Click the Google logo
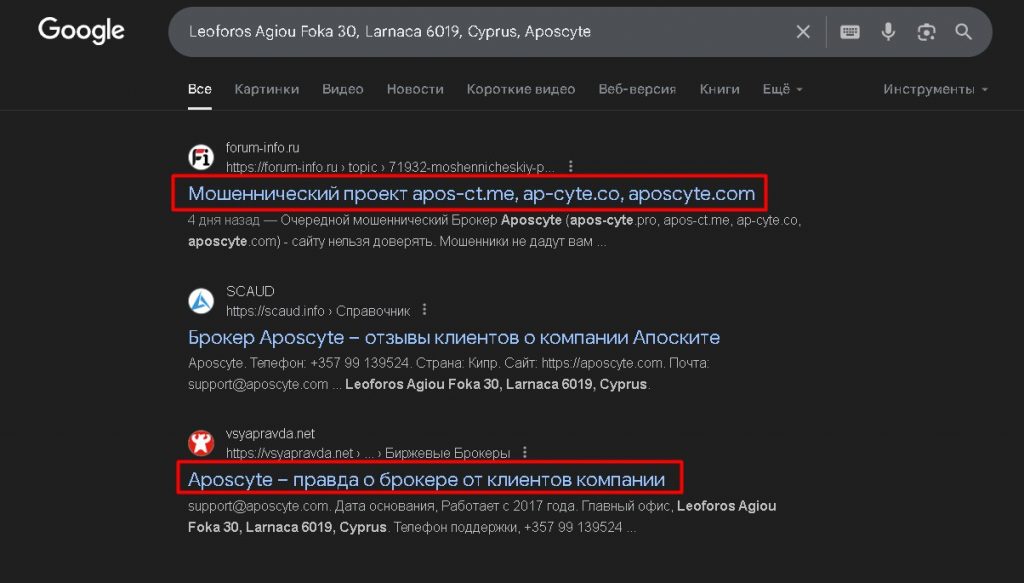This screenshot has height=583, width=1024. 81,31
